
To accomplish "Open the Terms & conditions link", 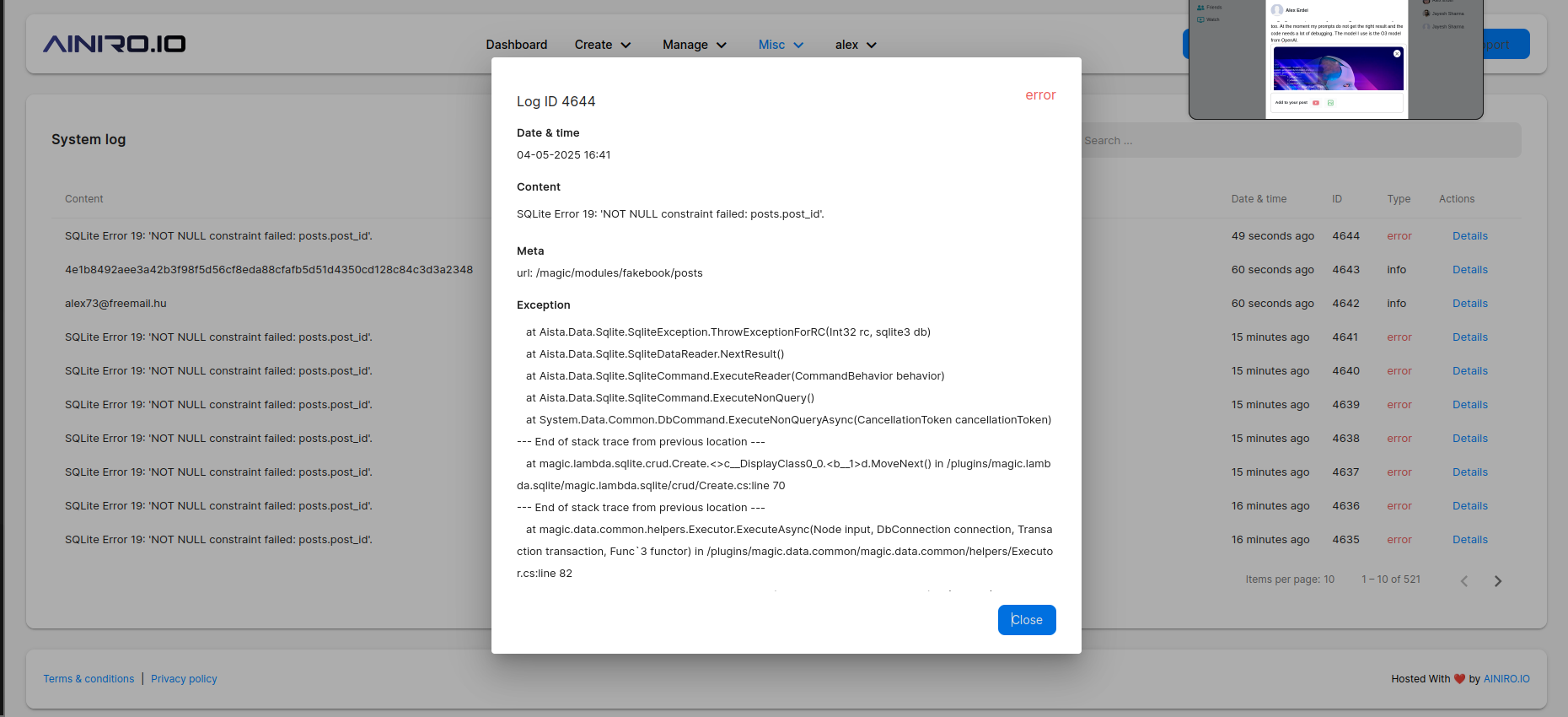I will coord(89,679).
